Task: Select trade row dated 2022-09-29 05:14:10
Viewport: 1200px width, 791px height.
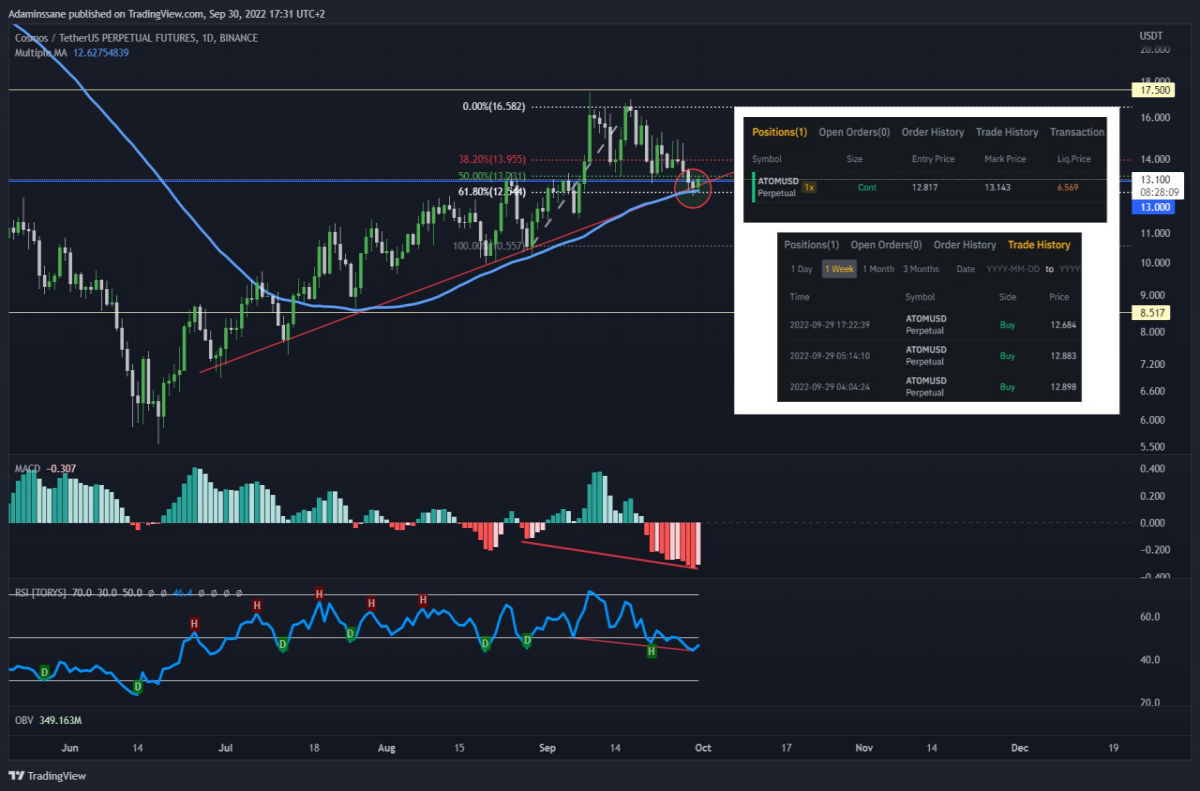Action: 929,355
